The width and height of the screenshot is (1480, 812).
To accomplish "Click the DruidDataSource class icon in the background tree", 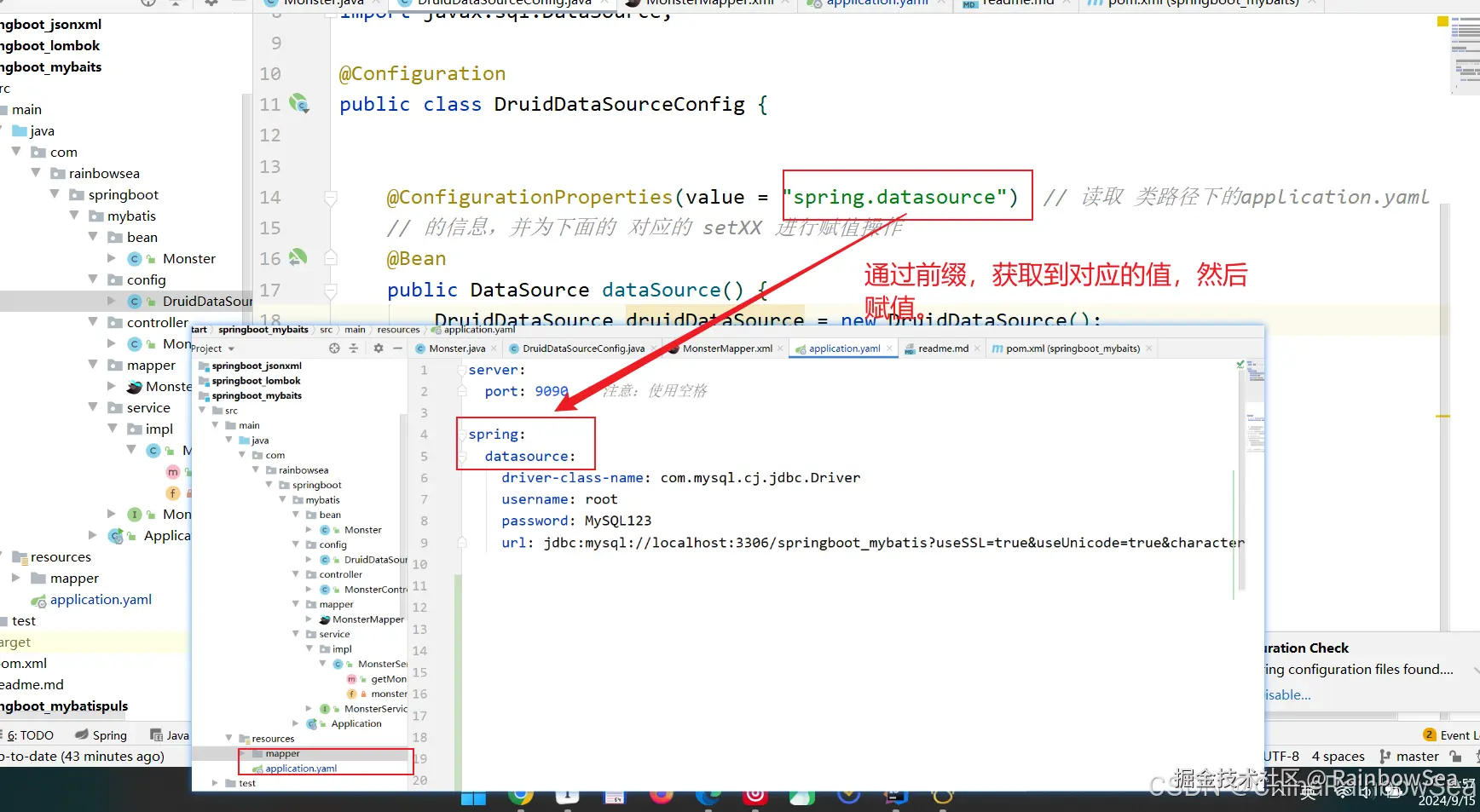I will pos(135,302).
